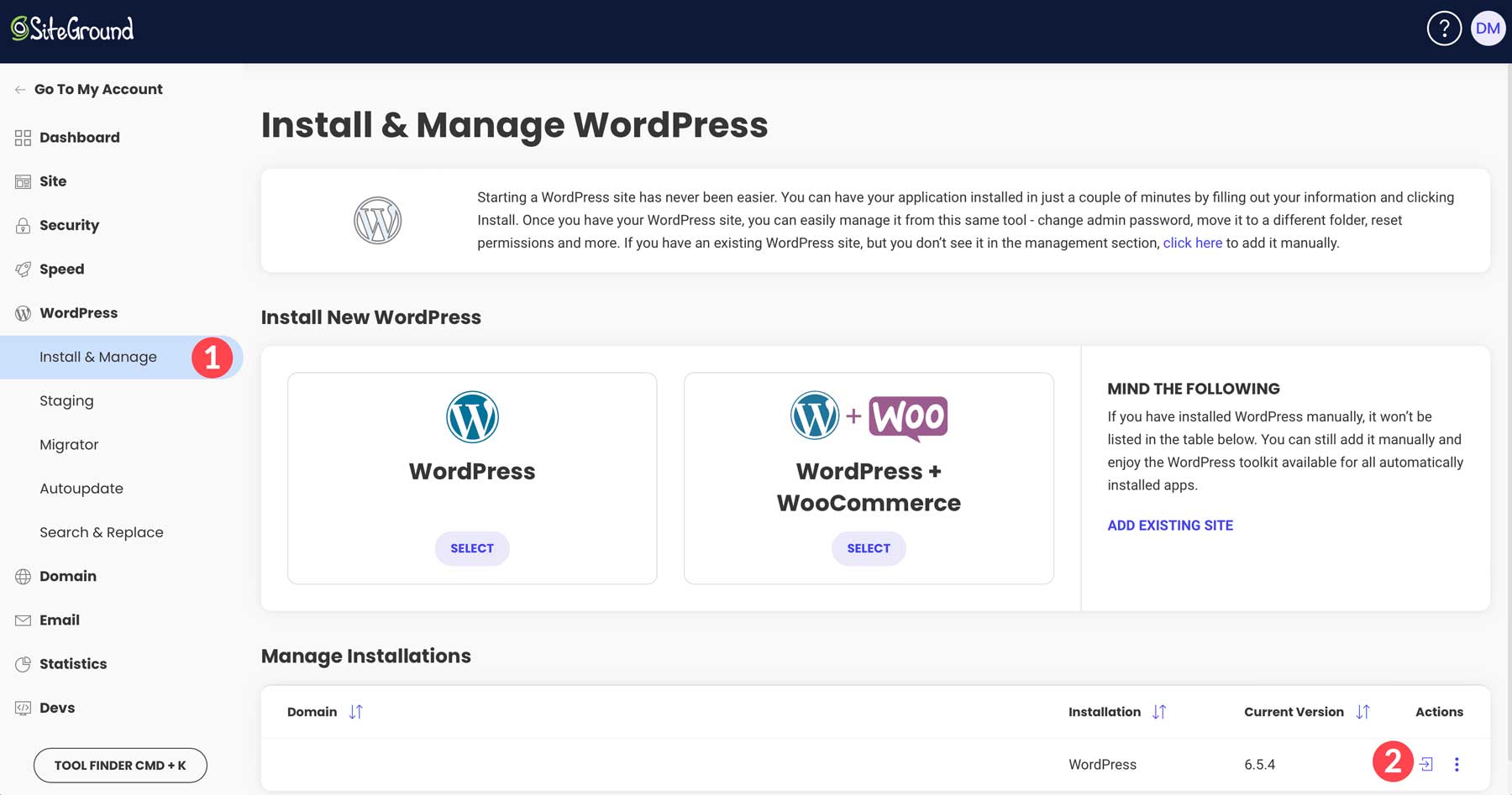This screenshot has height=795, width=1512.
Task: Switch to the Install & Manage menu item
Action: pyautogui.click(x=97, y=356)
